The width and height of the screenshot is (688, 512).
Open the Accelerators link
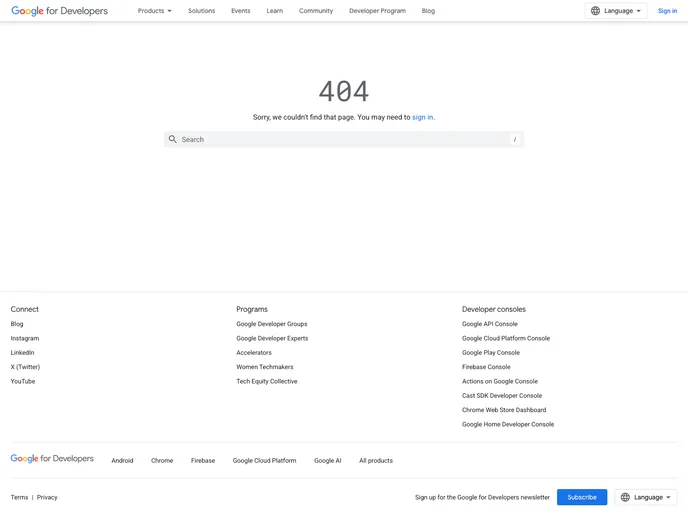pos(254,352)
